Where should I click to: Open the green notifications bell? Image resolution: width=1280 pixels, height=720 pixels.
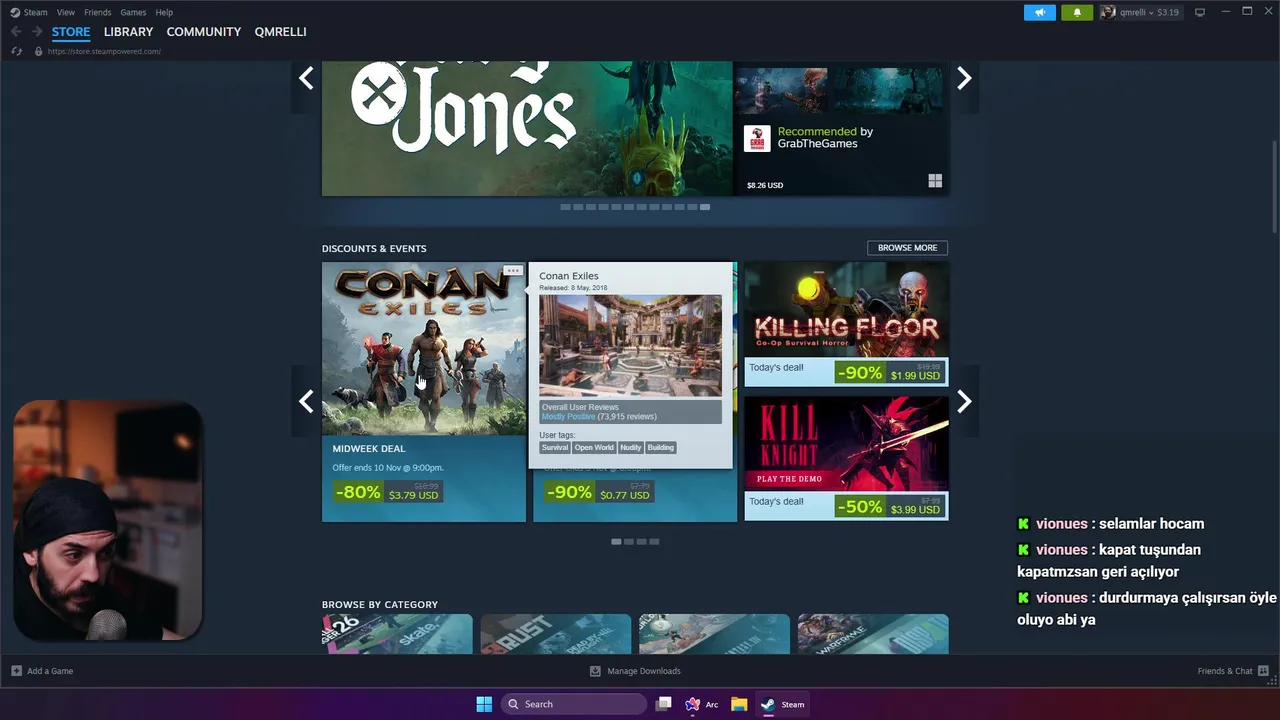[x=1077, y=12]
